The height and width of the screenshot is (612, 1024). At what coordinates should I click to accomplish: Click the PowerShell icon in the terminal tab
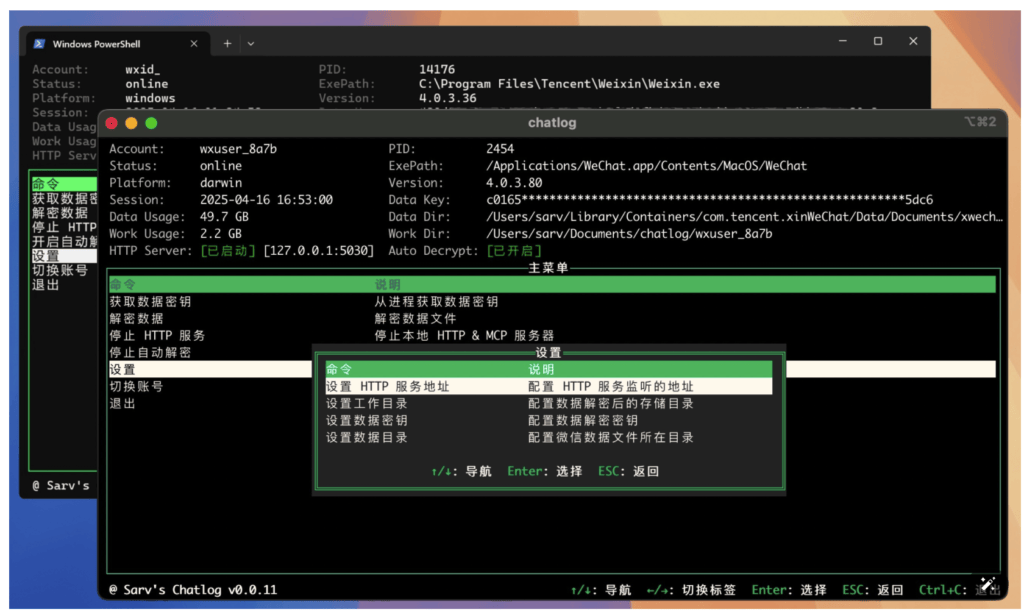point(39,43)
